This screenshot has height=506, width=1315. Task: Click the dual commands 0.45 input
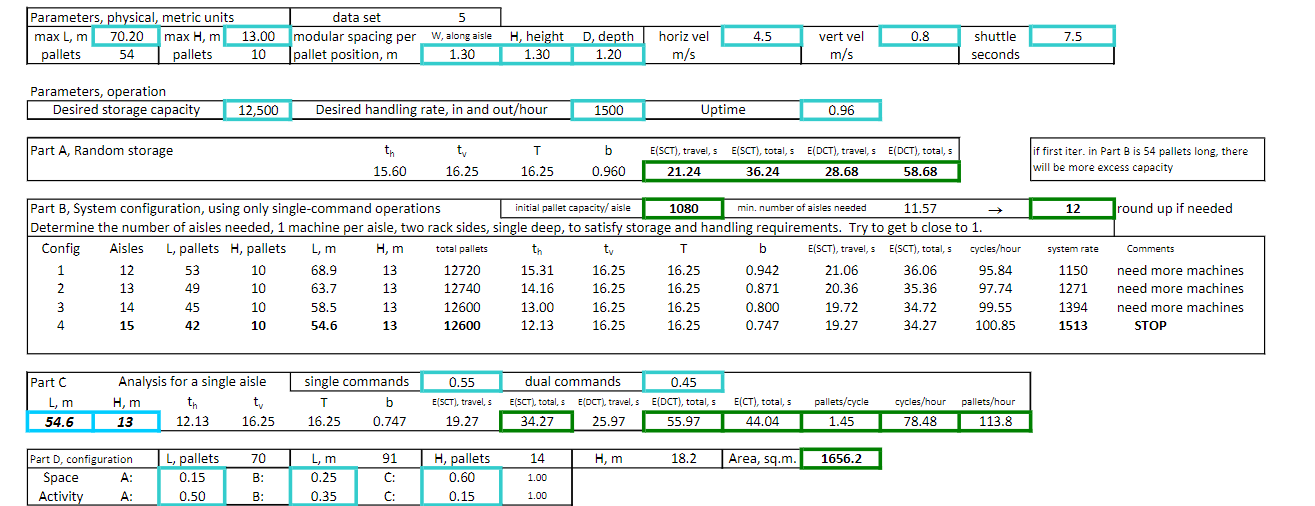684,381
